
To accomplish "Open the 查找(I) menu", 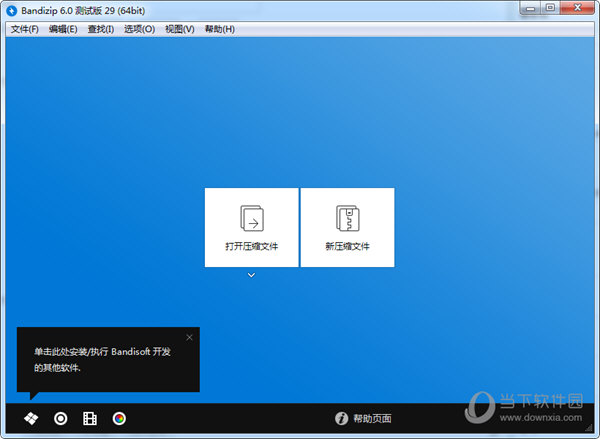I will coord(101,29).
